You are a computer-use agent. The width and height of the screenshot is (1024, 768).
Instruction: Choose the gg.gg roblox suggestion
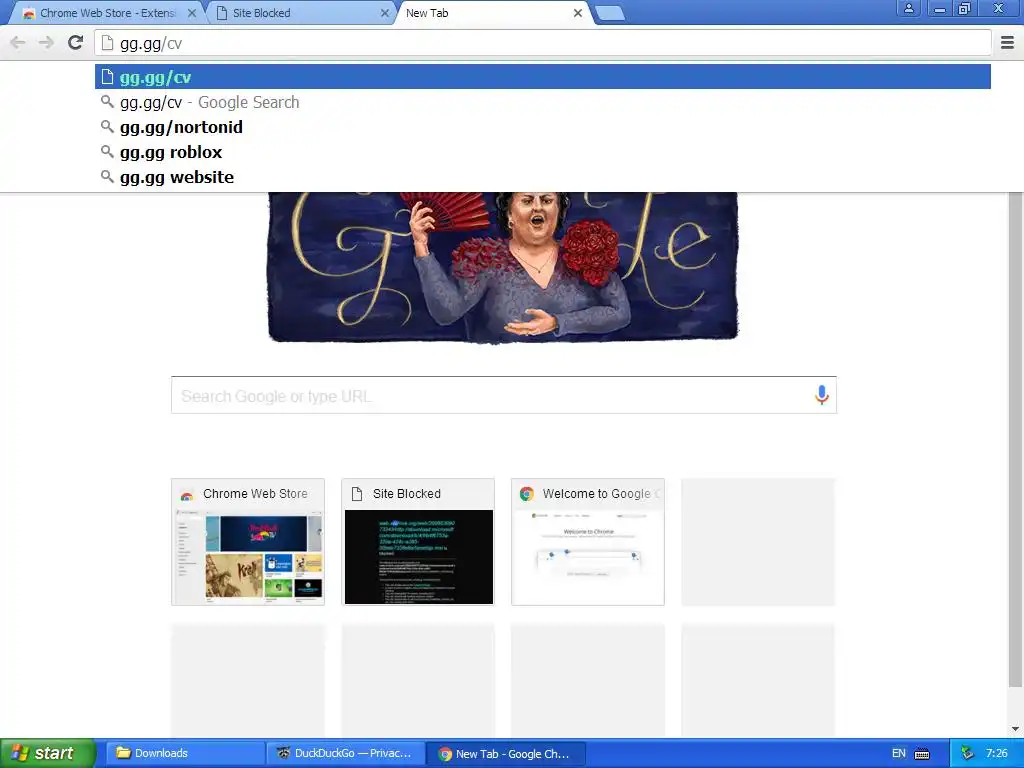543,152
